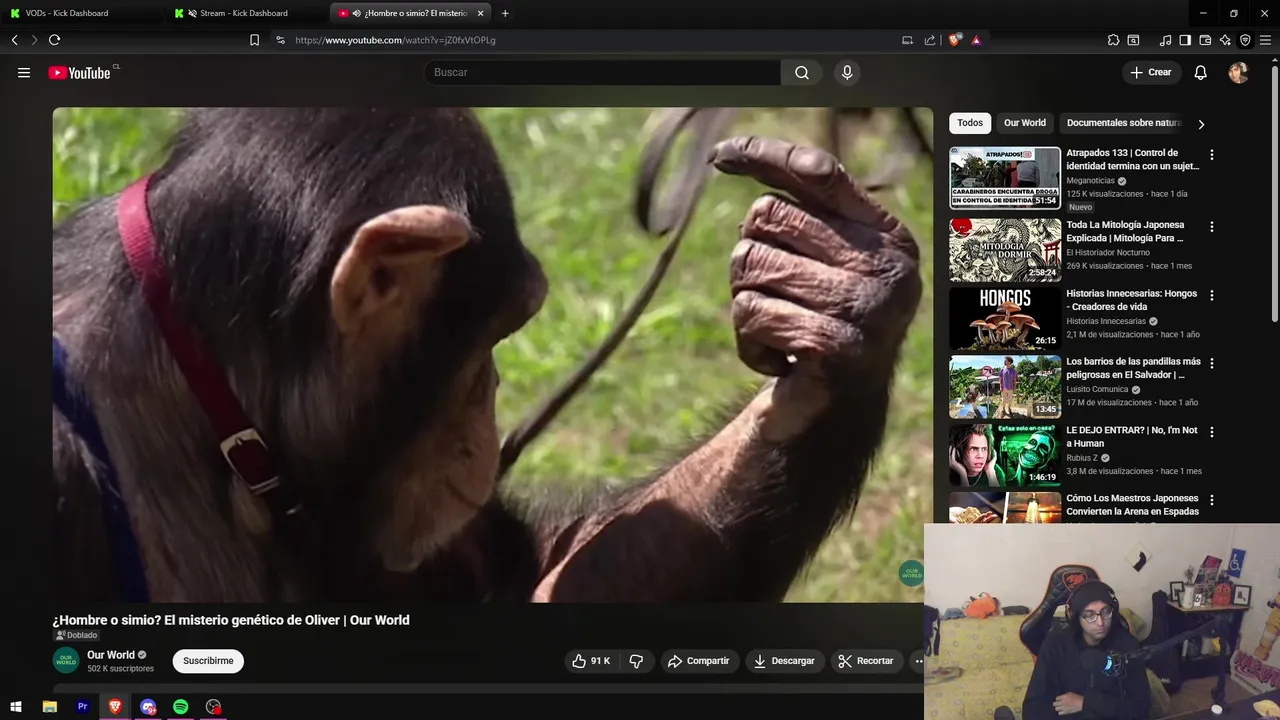Open the media playlist music-note icon
The image size is (1280, 720).
click(1165, 40)
